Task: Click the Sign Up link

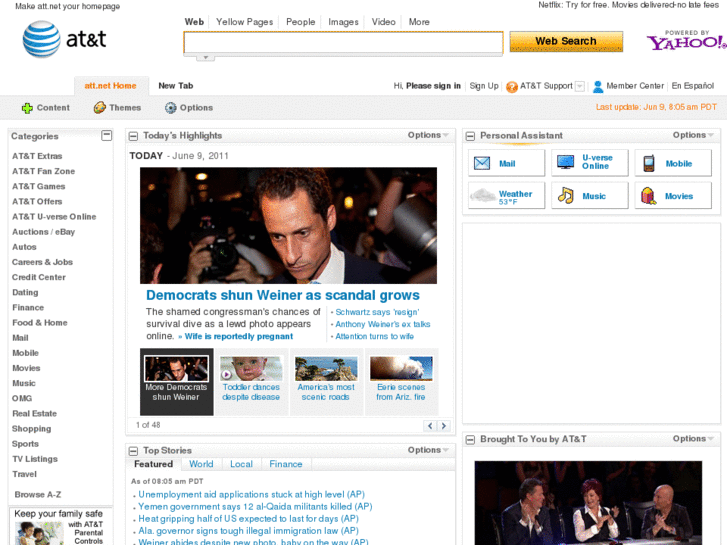Action: click(x=484, y=86)
